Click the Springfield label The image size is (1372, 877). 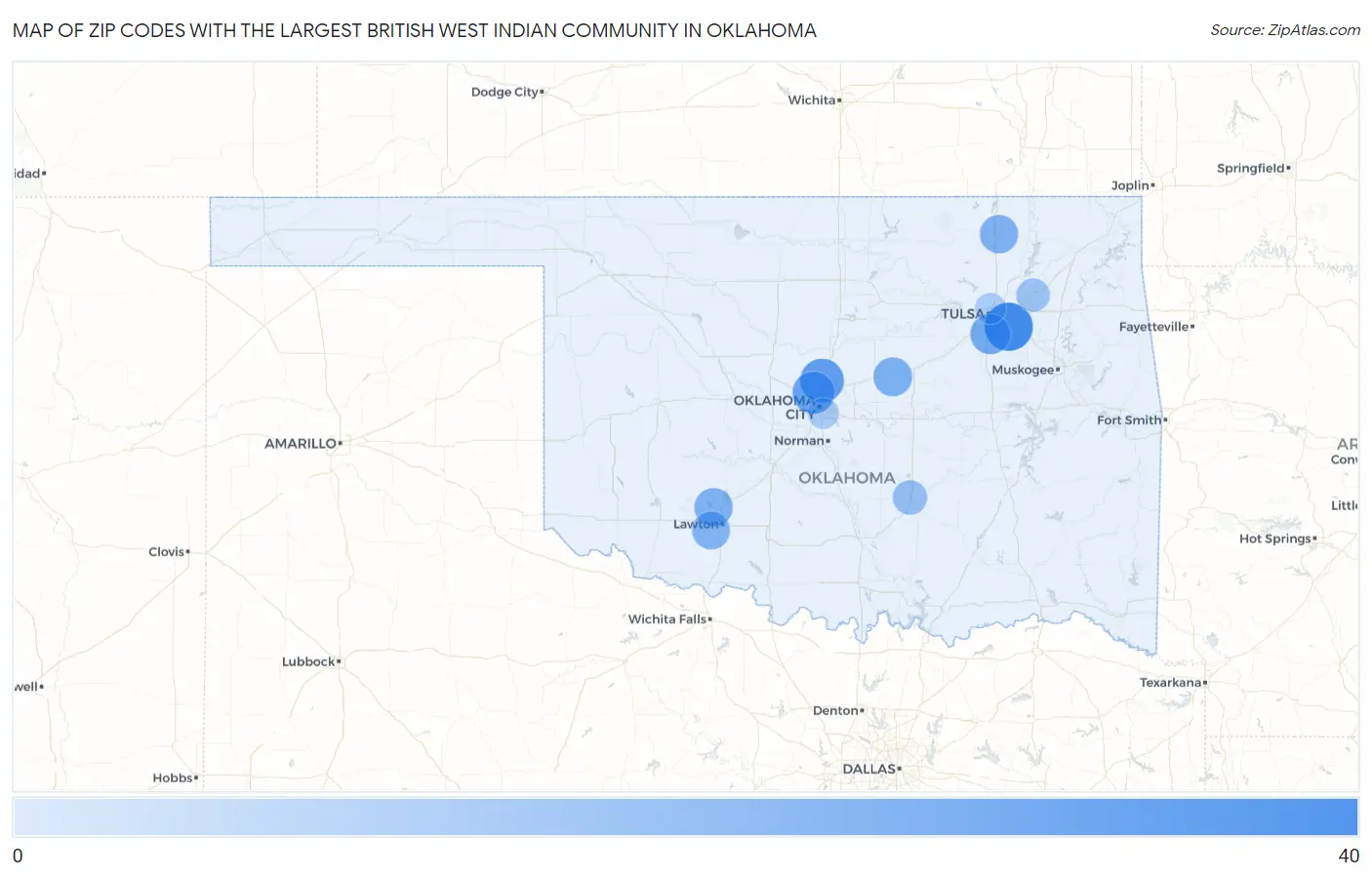1253,168
